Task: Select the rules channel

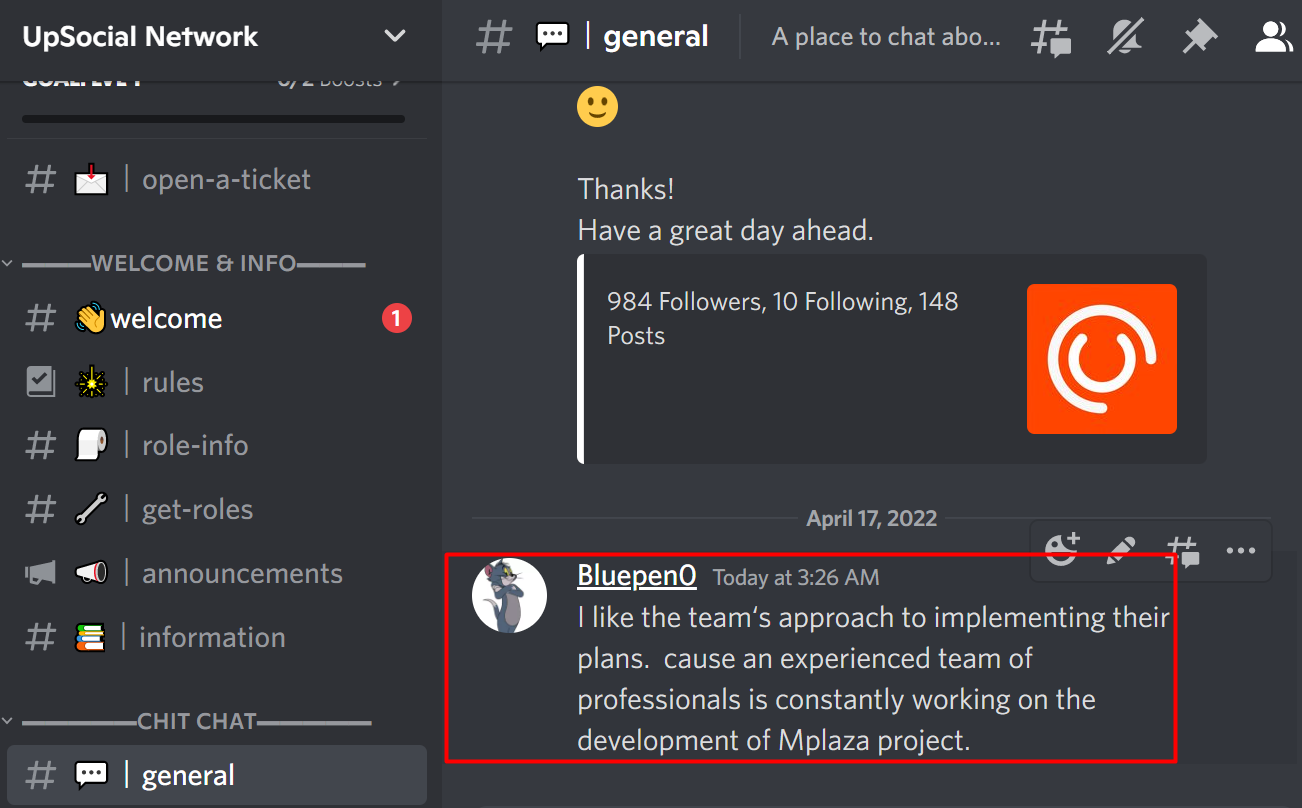Action: [x=217, y=382]
